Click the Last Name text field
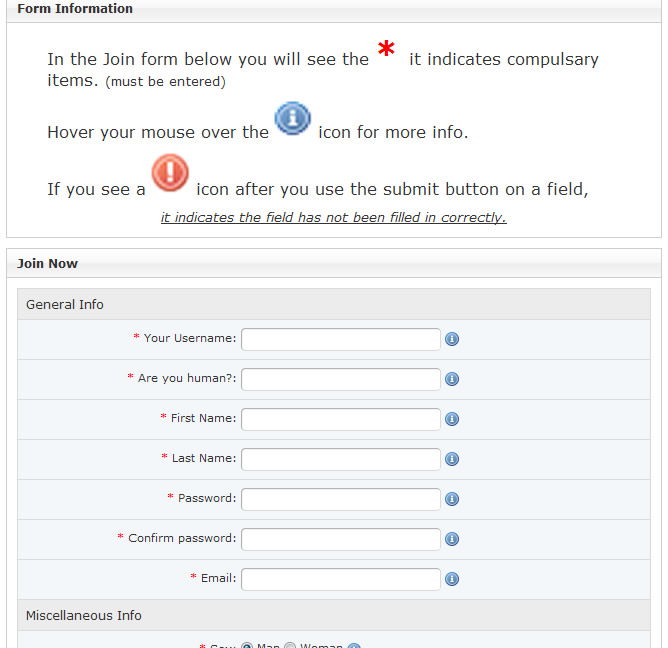Viewport: 668px width, 648px height. tap(340, 459)
